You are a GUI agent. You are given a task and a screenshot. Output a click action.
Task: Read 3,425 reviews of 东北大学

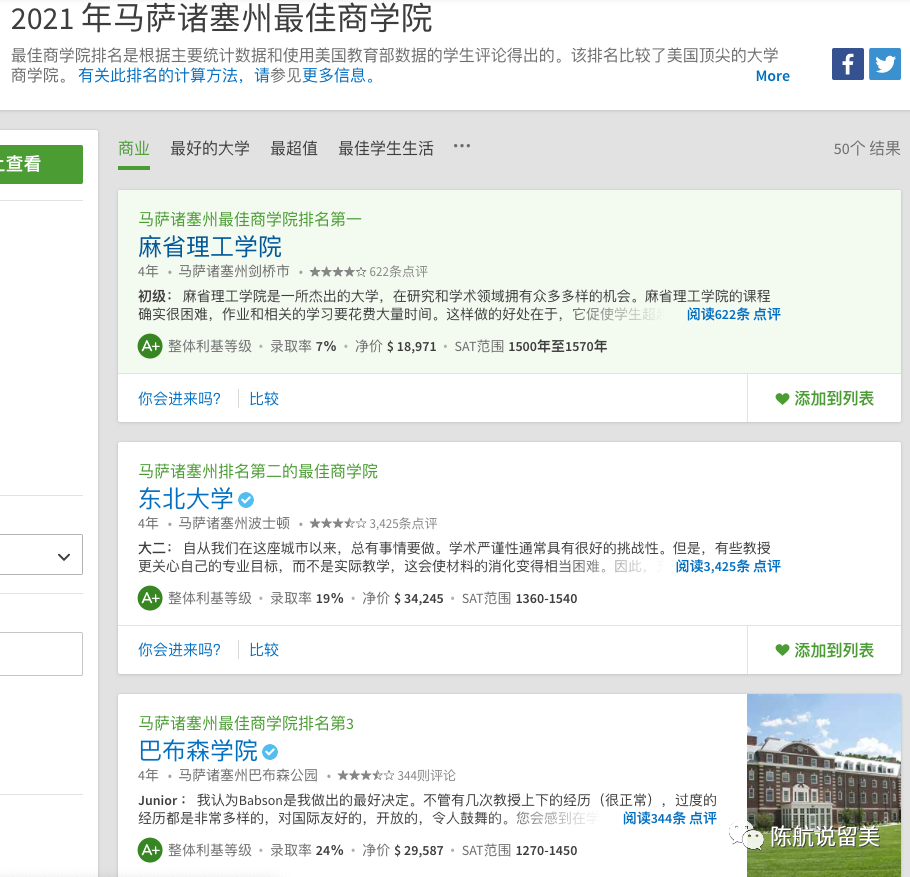click(728, 566)
